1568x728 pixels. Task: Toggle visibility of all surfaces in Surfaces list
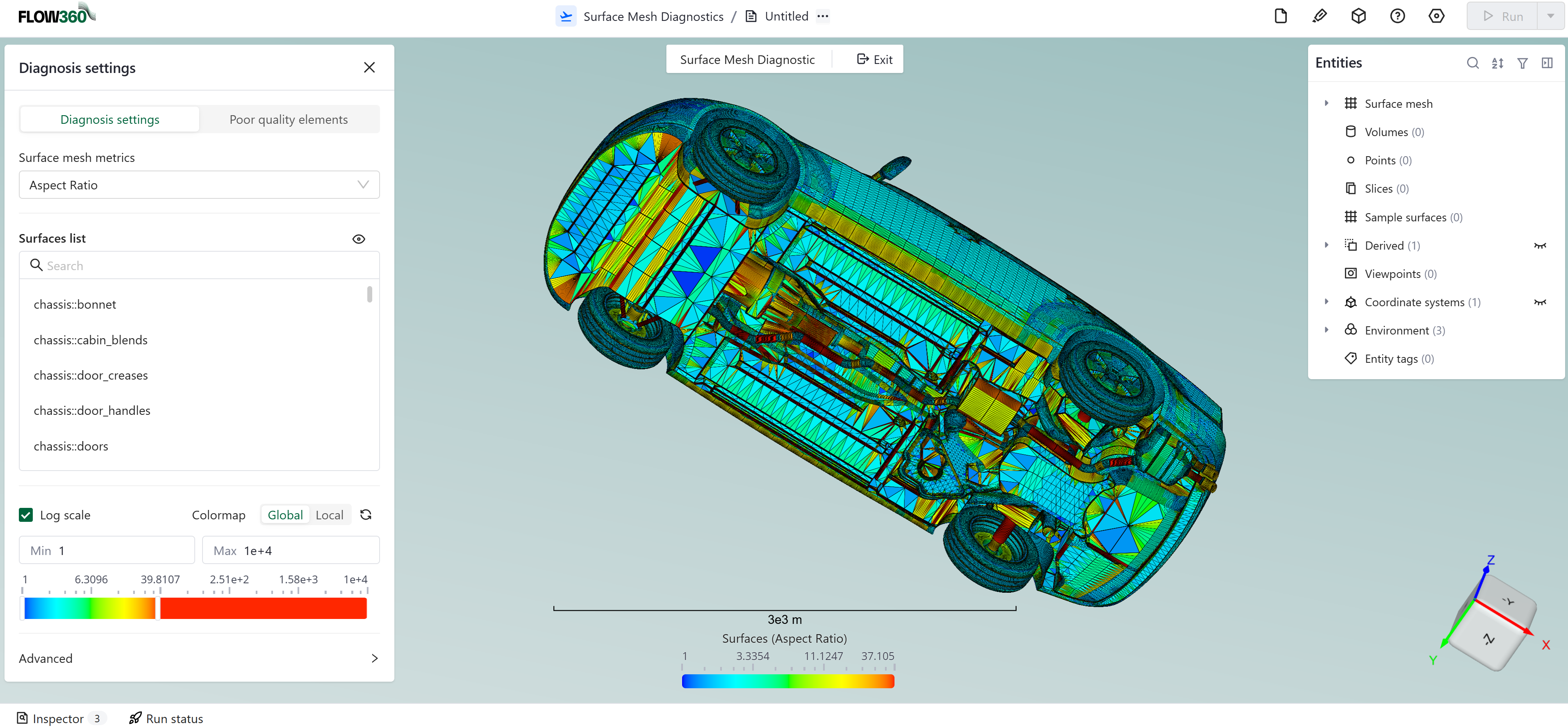(x=359, y=239)
